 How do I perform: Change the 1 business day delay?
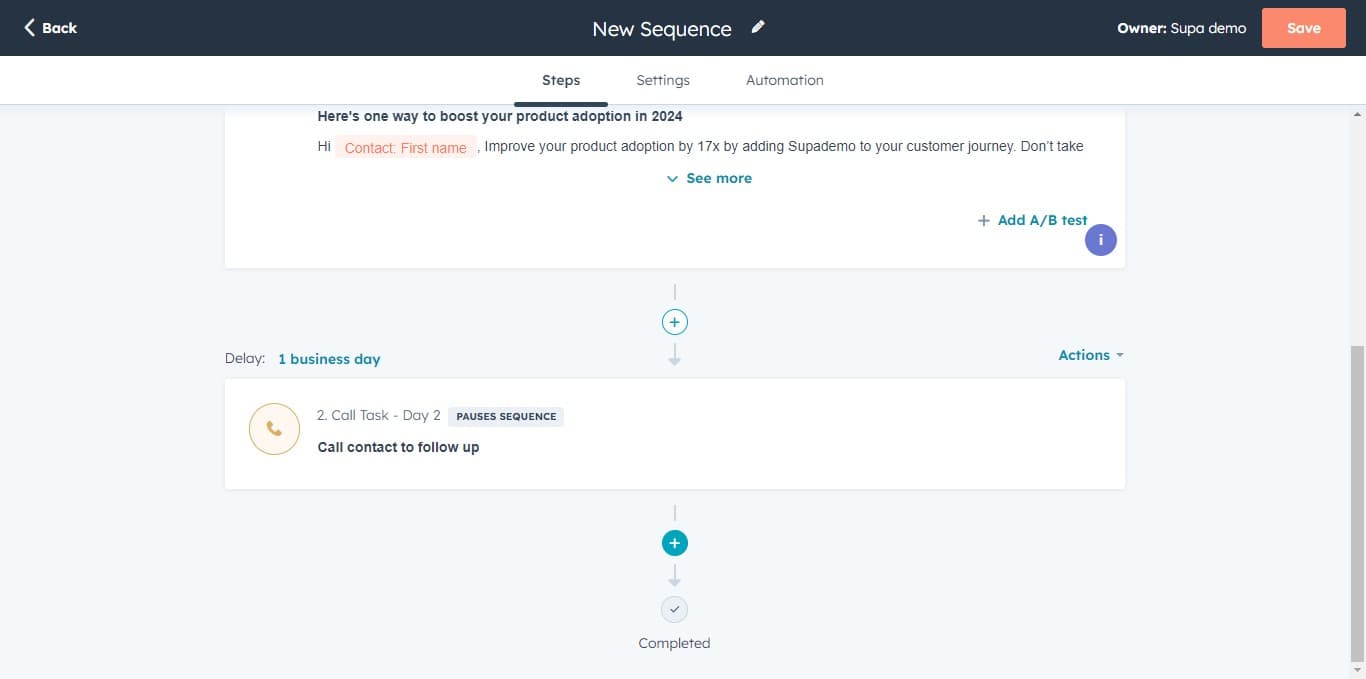pos(329,359)
